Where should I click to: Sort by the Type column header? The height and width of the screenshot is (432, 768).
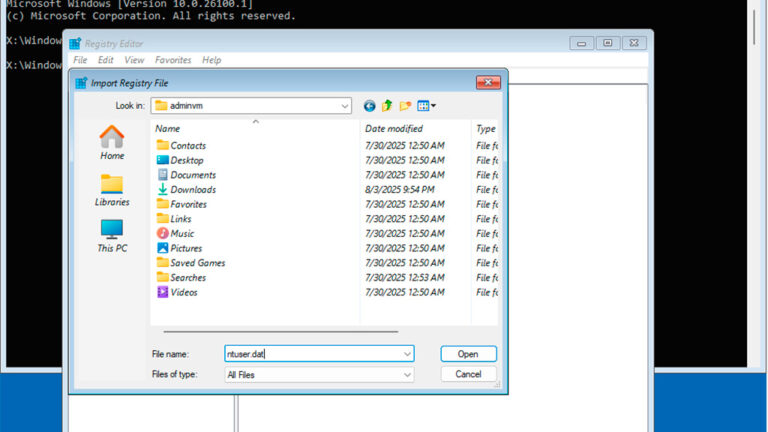[x=485, y=128]
